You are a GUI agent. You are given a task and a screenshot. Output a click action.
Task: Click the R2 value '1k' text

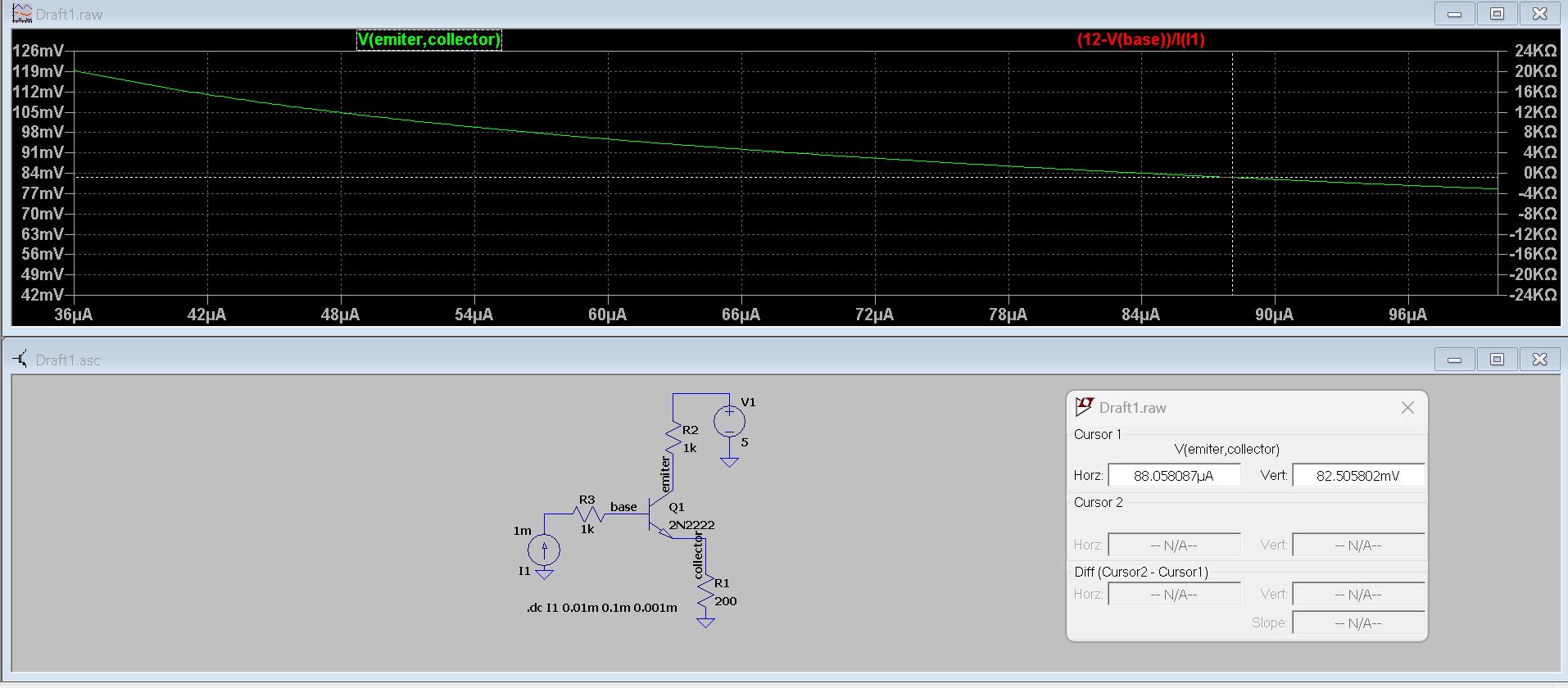click(690, 448)
